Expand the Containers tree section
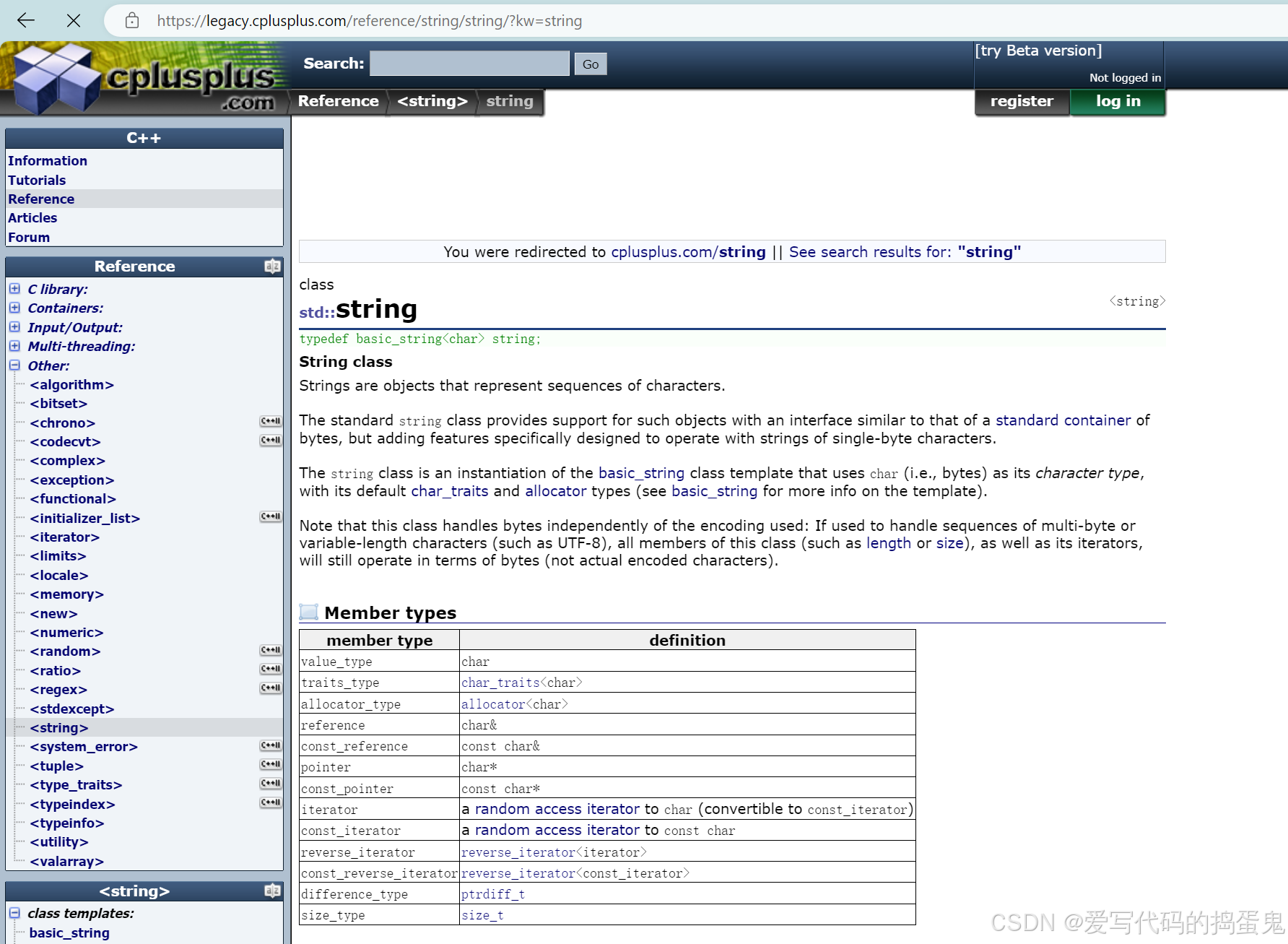Image resolution: width=1288 pixels, height=944 pixels. point(15,308)
